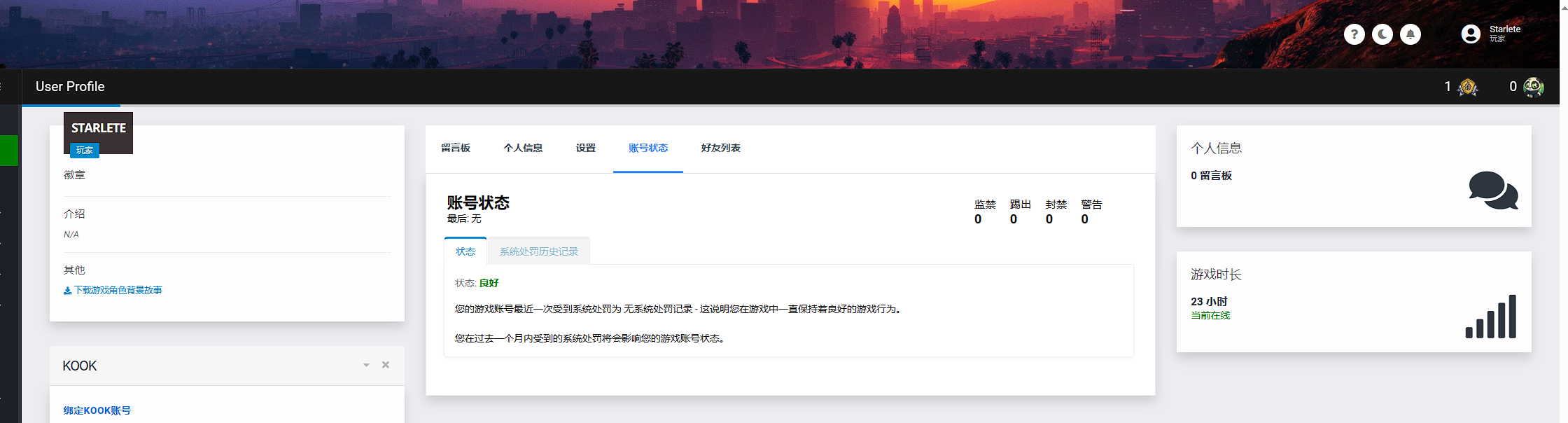The height and width of the screenshot is (423, 1568).
Task: Click the 23 小时 playtime value
Action: [1209, 302]
